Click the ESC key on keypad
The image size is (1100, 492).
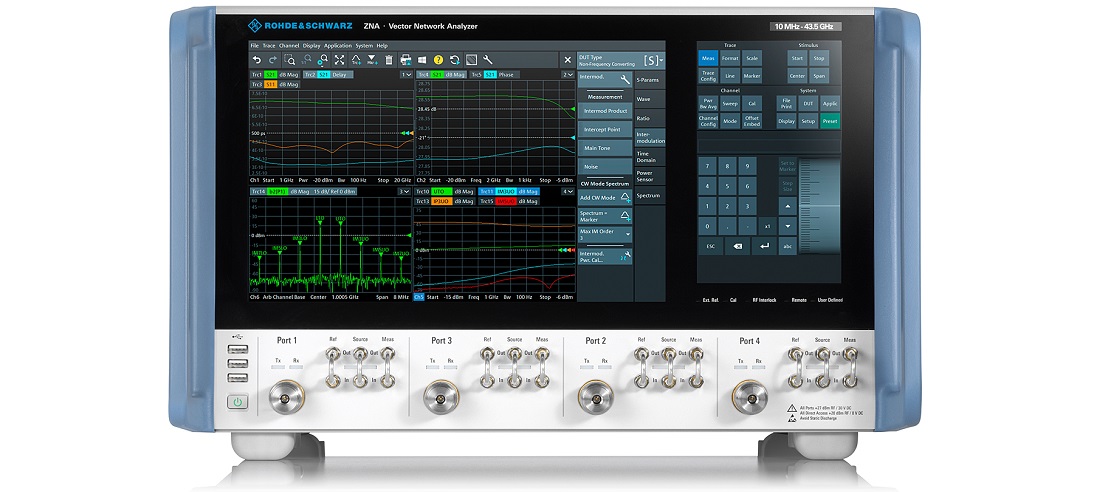click(x=710, y=246)
